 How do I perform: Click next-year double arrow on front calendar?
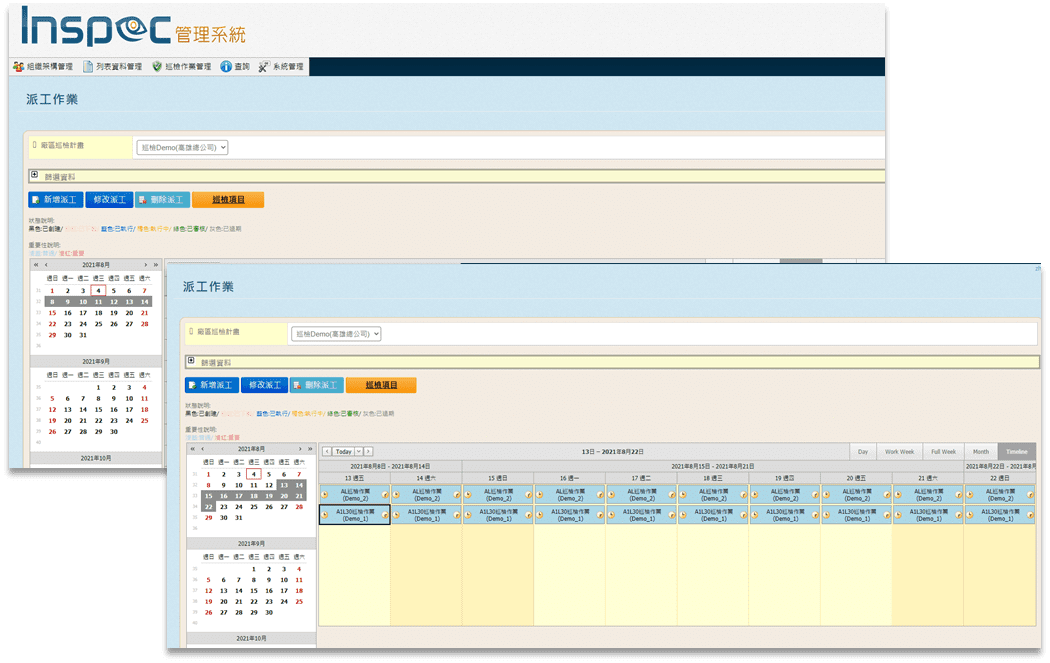tap(310, 450)
